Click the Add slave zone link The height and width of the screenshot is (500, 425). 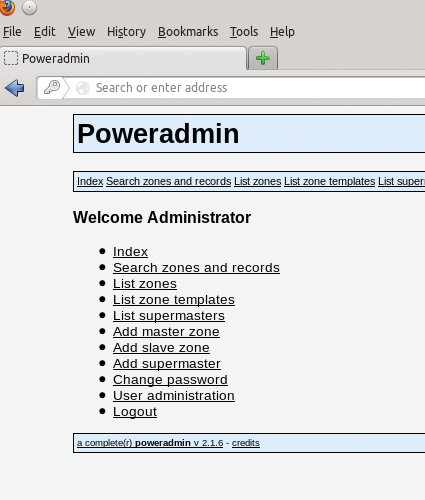pos(161,347)
